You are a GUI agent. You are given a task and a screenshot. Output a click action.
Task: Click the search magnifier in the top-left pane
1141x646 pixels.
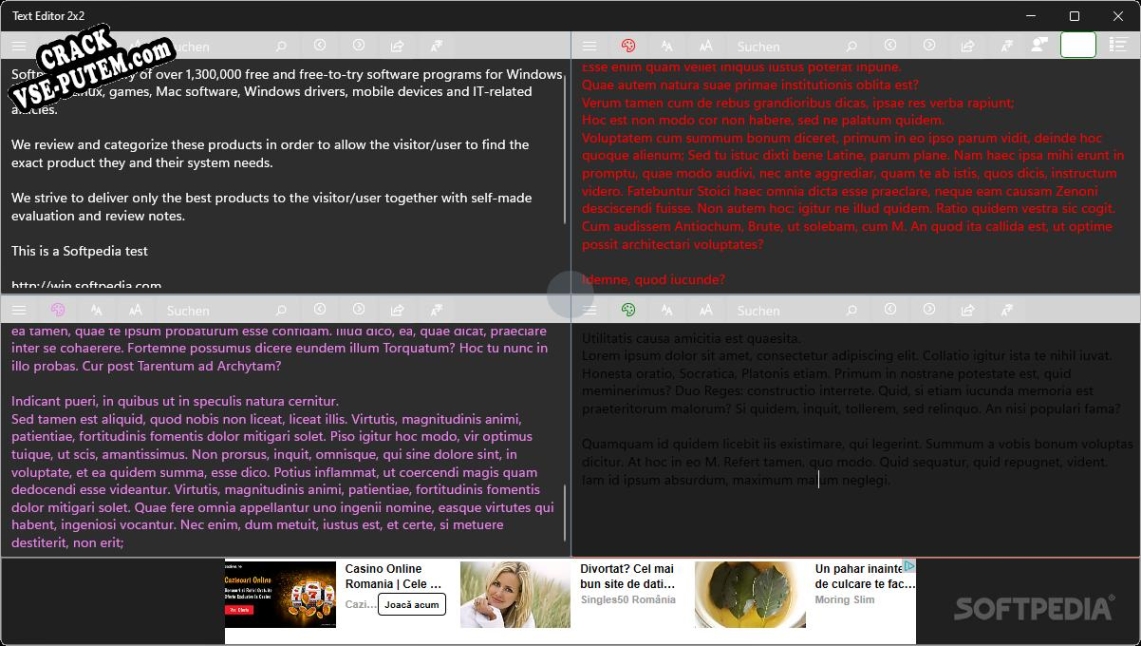click(281, 46)
